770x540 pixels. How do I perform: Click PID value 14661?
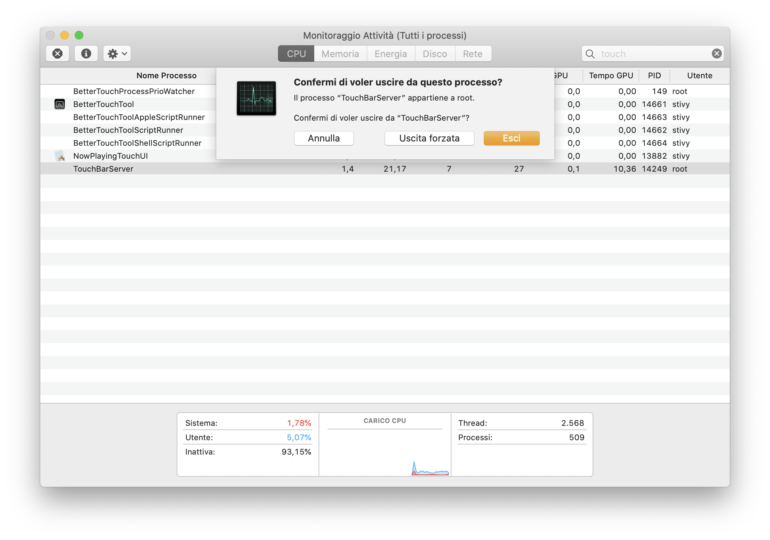654,104
